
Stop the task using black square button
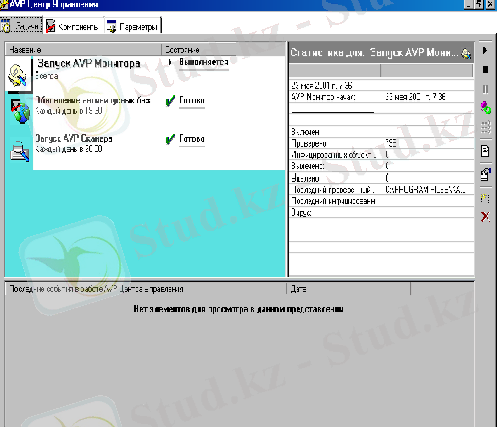pos(485,69)
